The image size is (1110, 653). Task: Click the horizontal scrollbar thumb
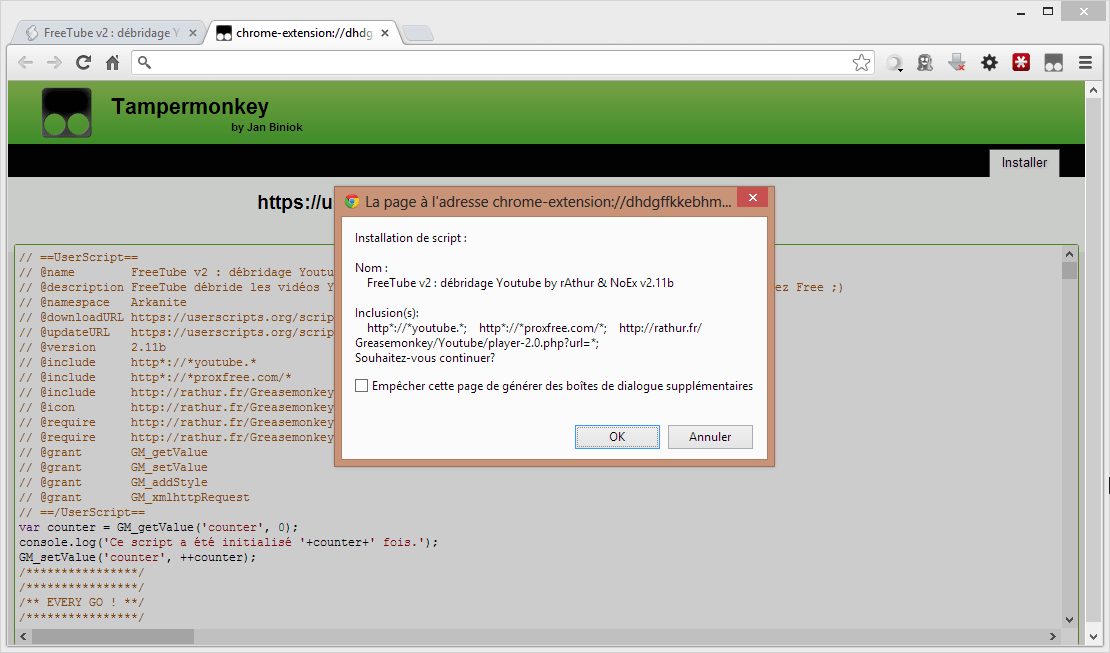113,636
